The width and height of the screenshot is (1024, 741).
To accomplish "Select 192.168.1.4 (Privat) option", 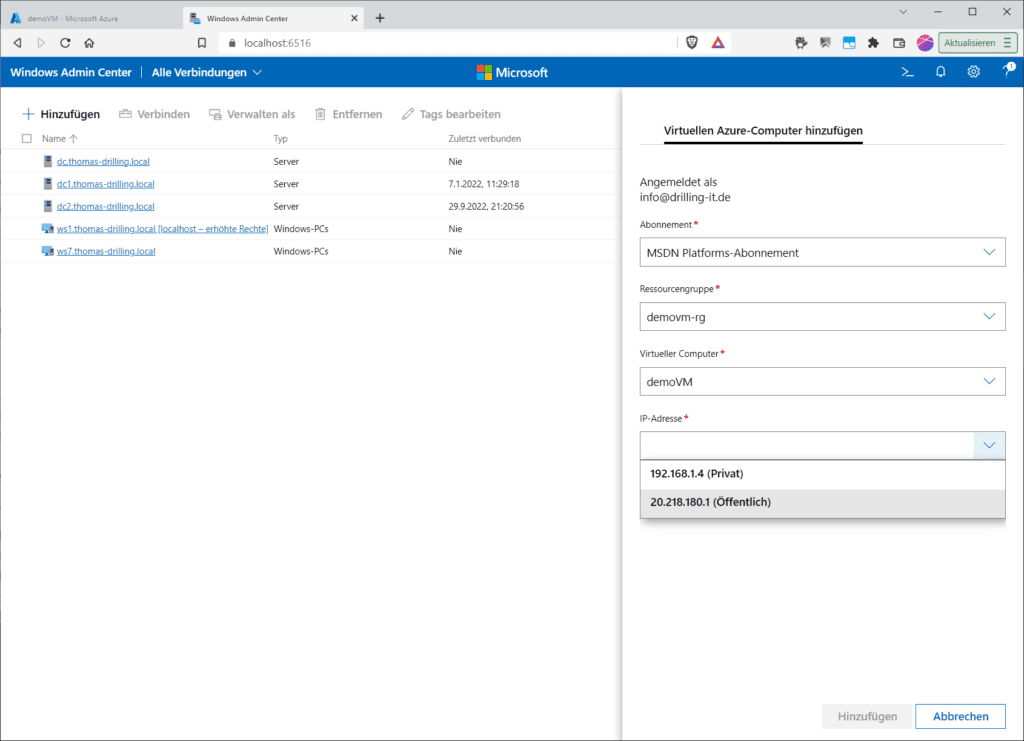I will point(822,474).
